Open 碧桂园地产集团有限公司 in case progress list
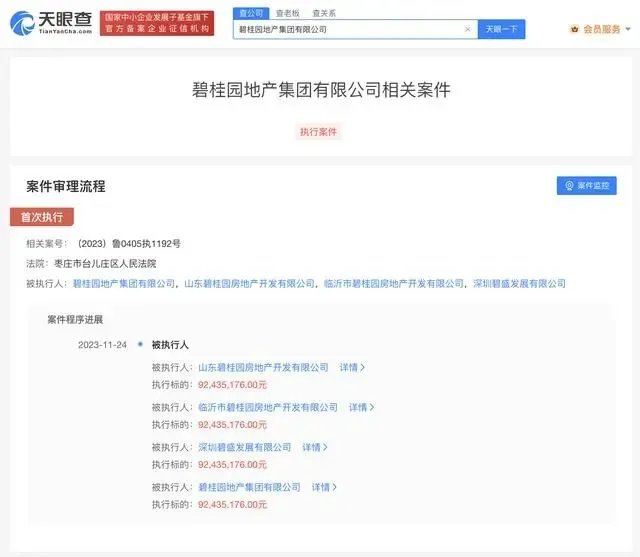 click(x=249, y=487)
